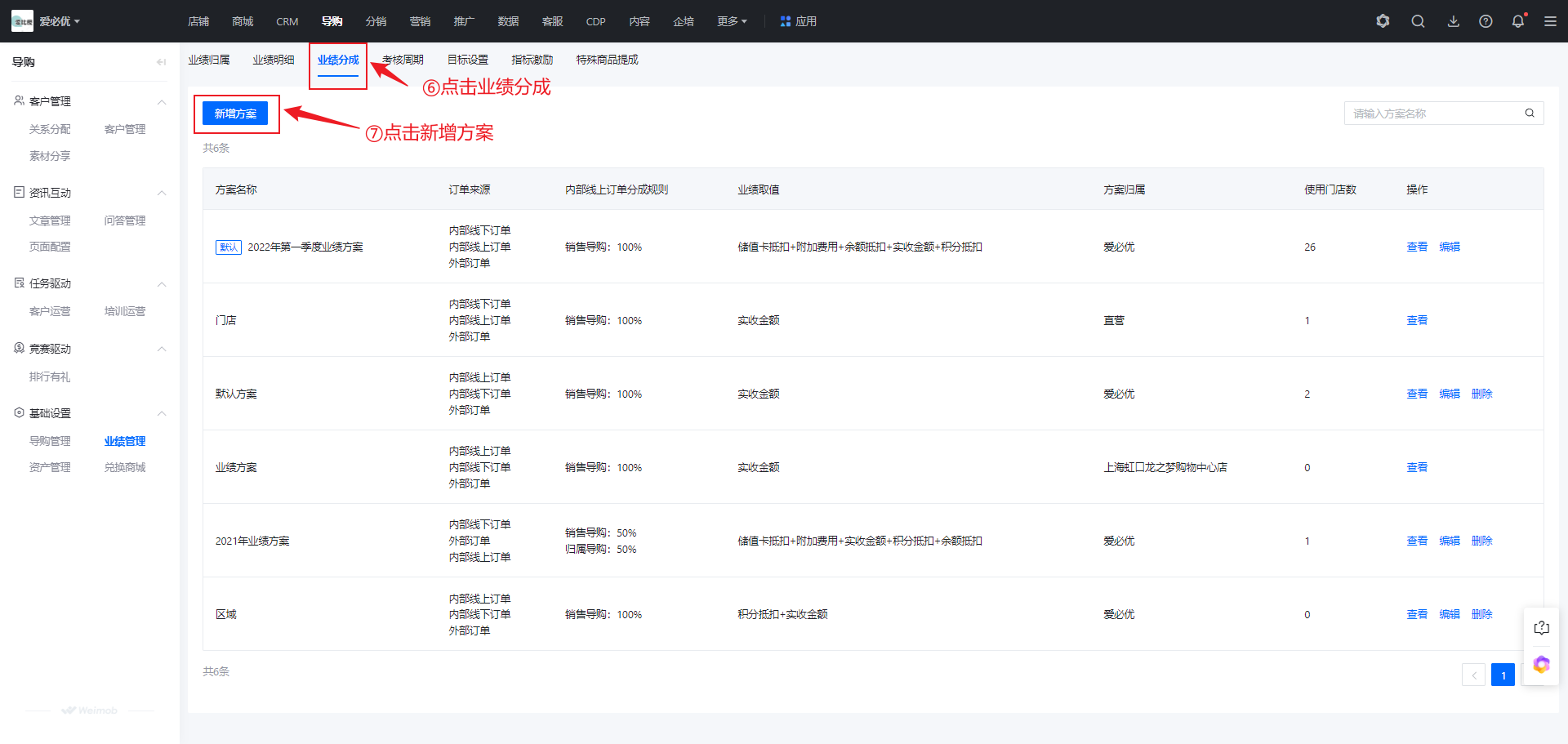Open 文章管理 in sidebar
The image size is (1568, 744).
tap(50, 221)
